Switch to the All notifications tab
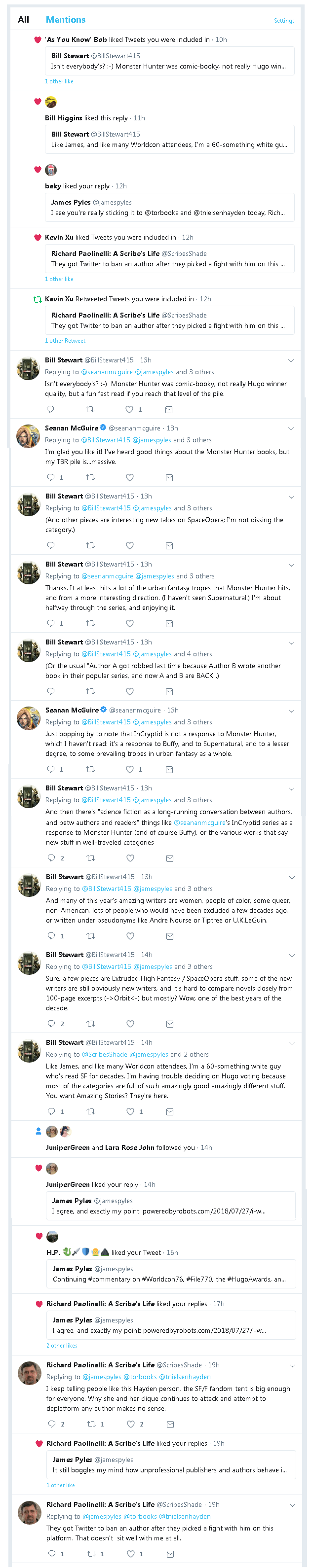 pos(24,20)
